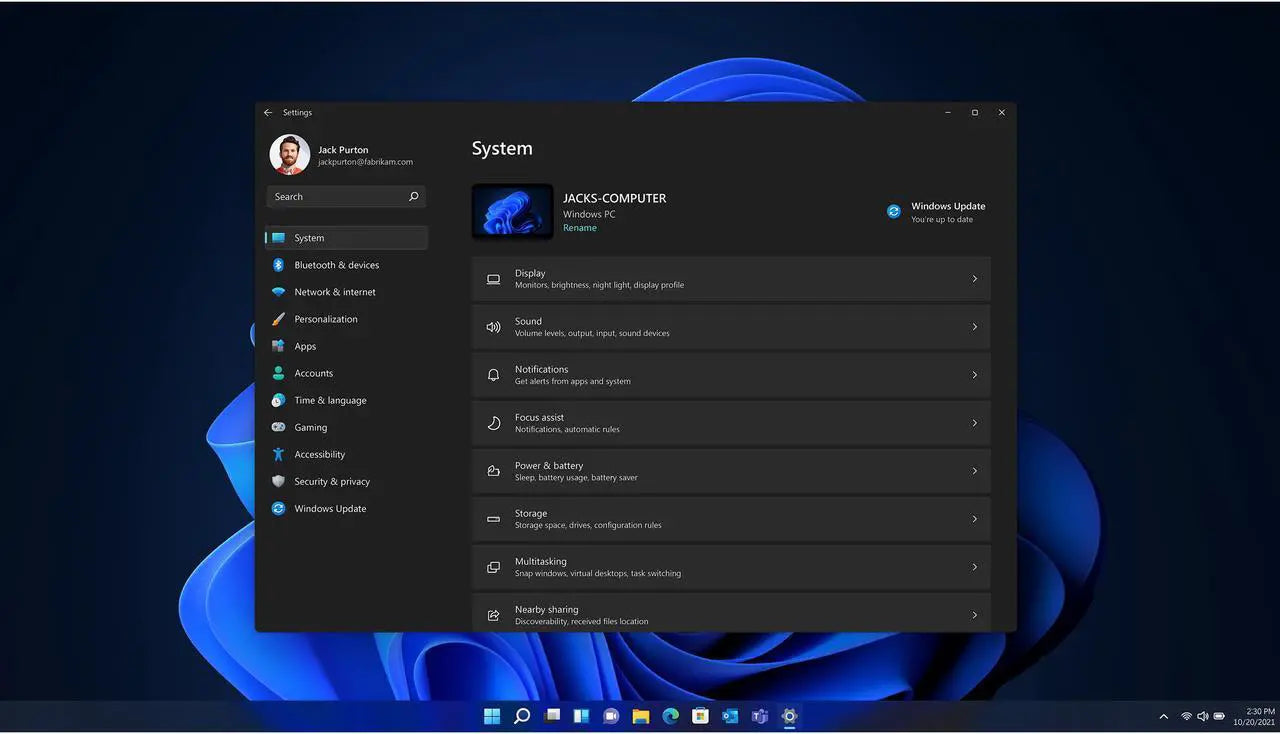Go back using the Settings back arrow

tap(268, 113)
